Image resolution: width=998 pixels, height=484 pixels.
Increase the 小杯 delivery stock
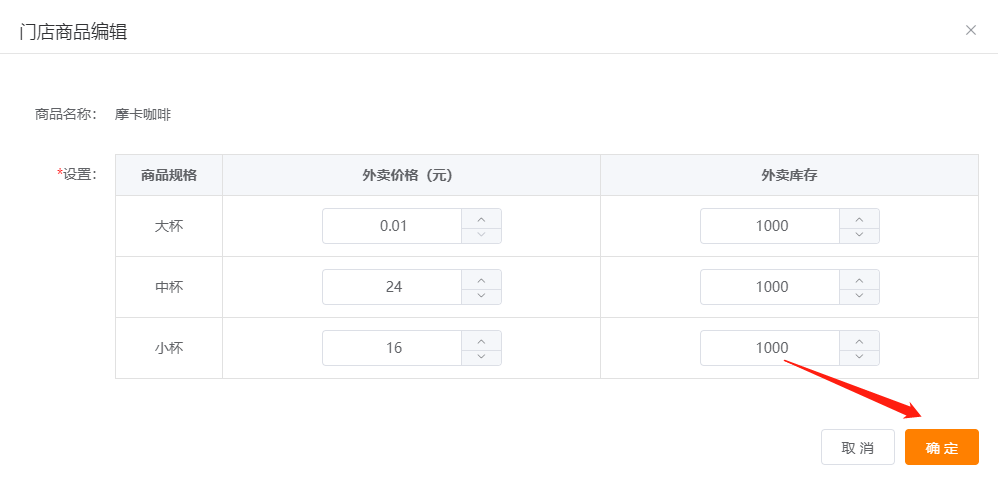(859, 340)
